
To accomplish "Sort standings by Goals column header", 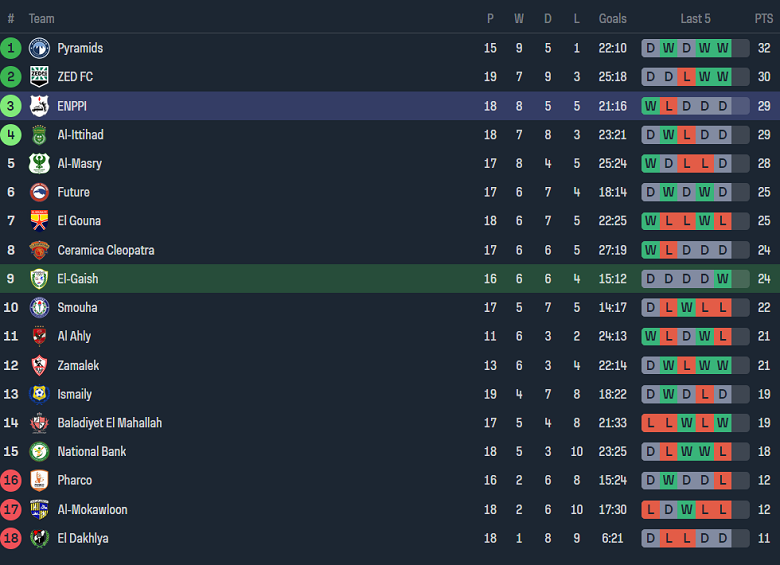I will (x=612, y=19).
